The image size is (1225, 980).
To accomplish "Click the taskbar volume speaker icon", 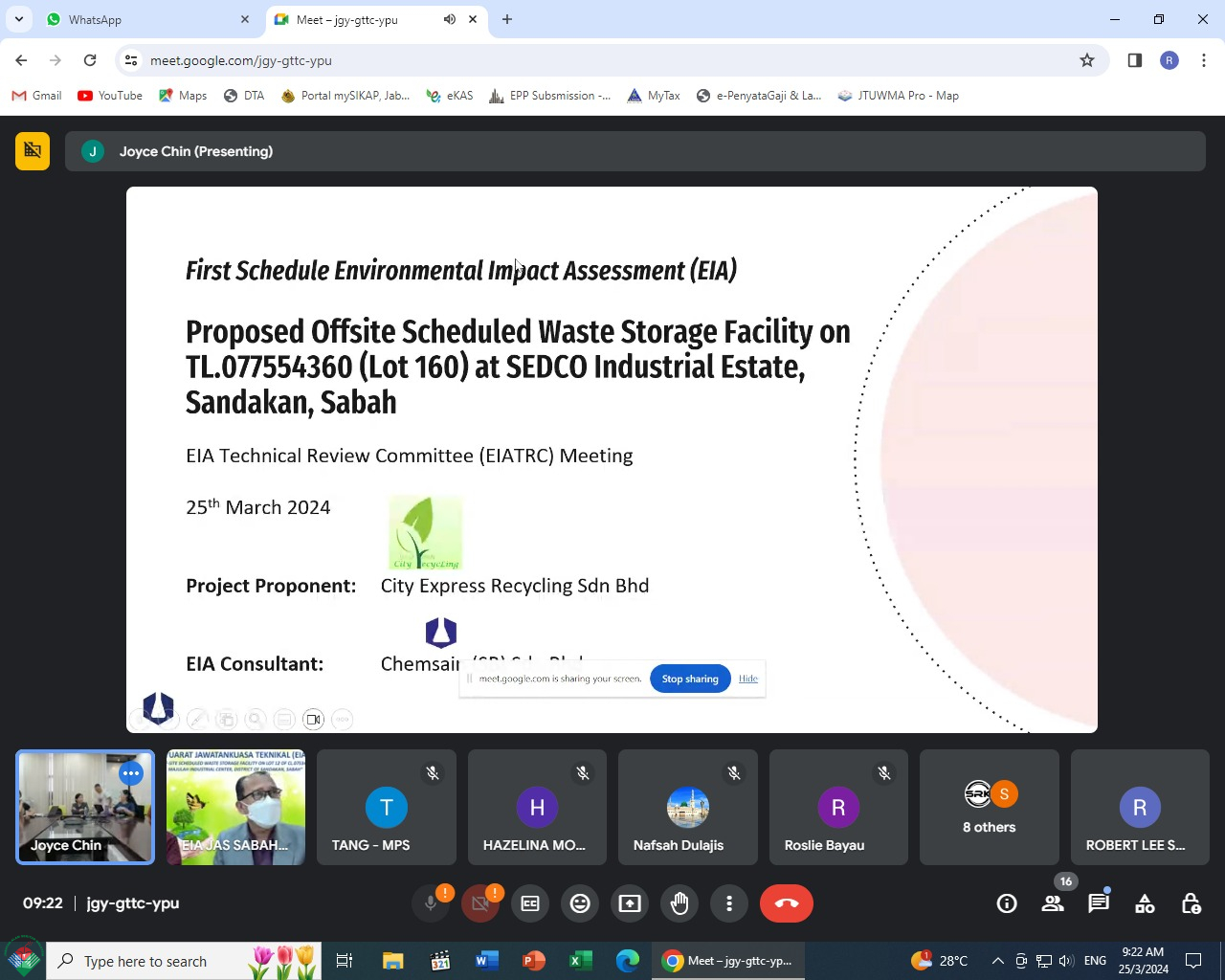I will pyautogui.click(x=1066, y=961).
